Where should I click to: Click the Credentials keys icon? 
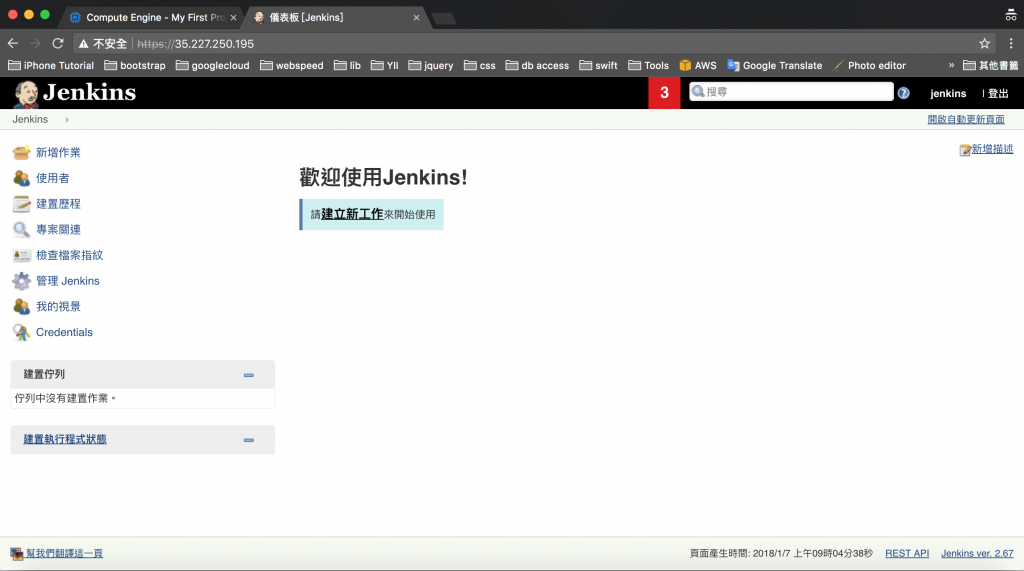[x=21, y=332]
